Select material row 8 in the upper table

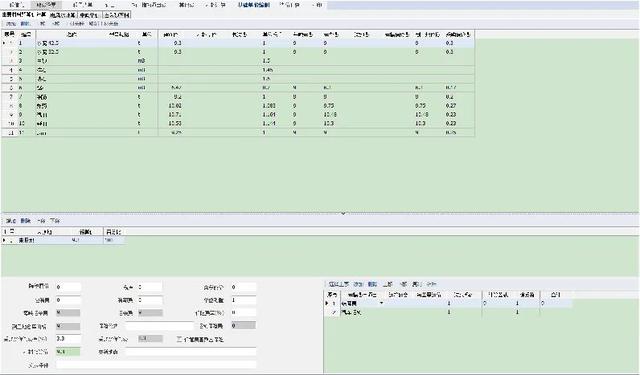coord(238,106)
